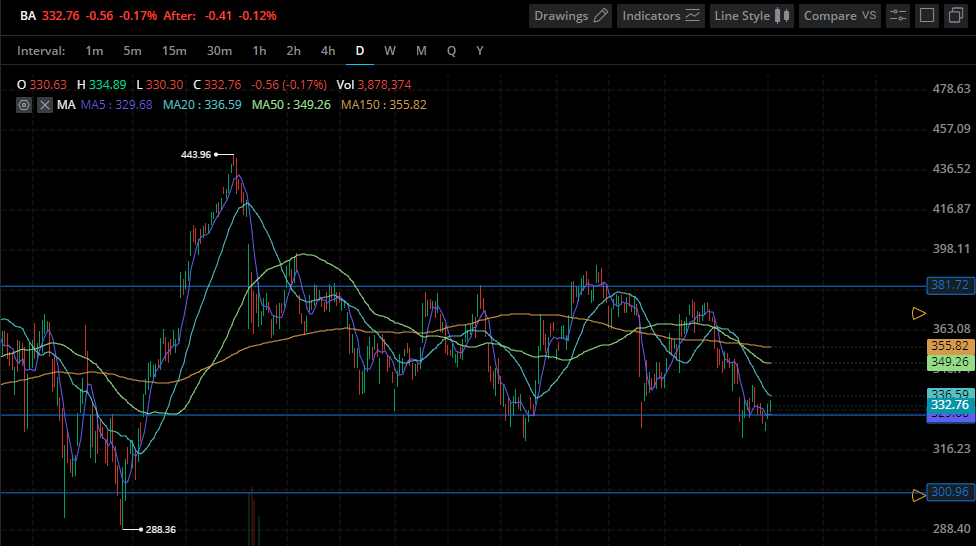Click the 349.26 MA50 price tag
Image resolution: width=976 pixels, height=546 pixels.
(x=950, y=362)
